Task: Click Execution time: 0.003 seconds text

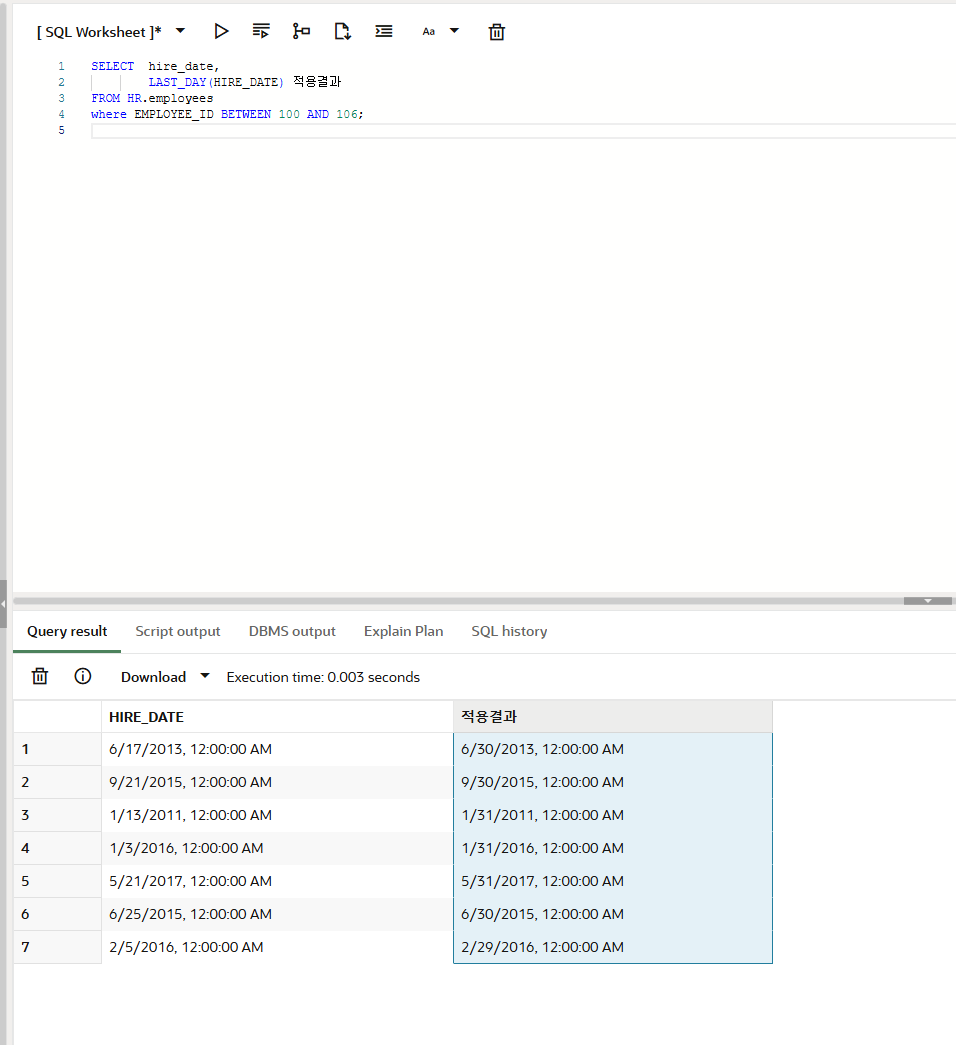Action: [x=323, y=677]
